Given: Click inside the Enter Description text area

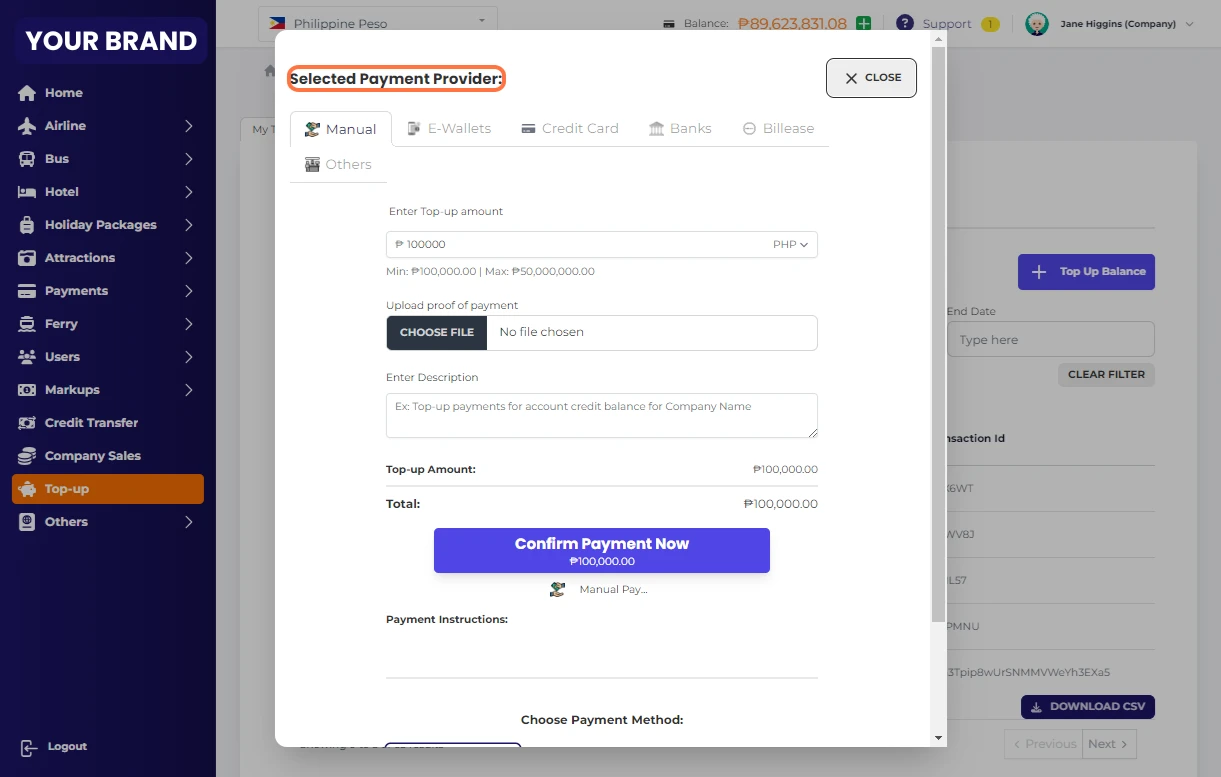Looking at the screenshot, I should (x=601, y=415).
